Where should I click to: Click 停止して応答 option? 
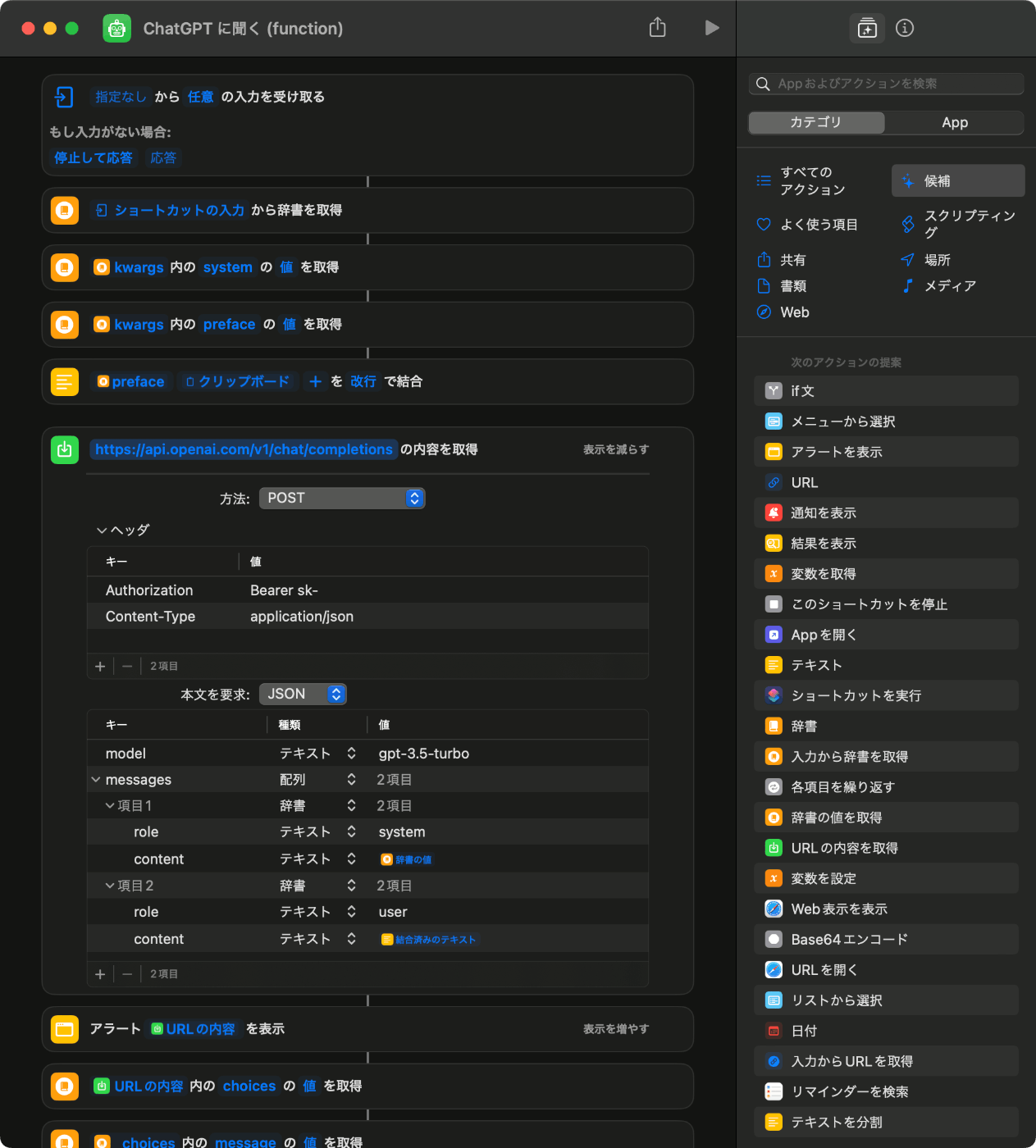click(x=94, y=157)
